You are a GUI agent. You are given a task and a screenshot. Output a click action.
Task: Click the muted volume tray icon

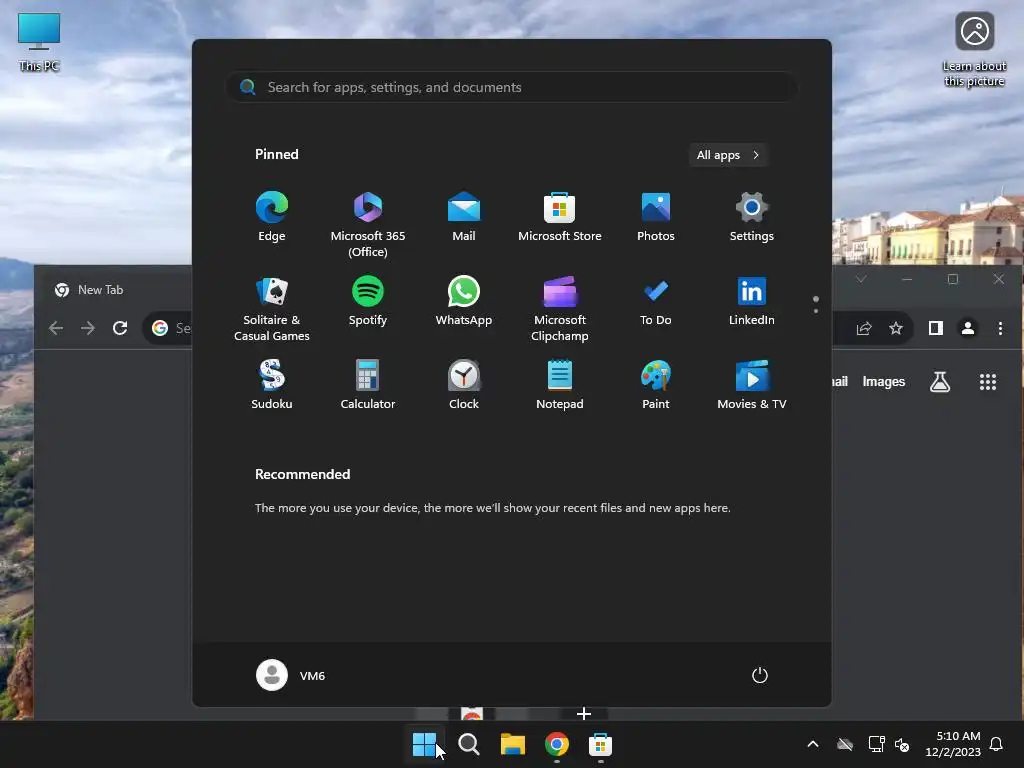coord(902,744)
